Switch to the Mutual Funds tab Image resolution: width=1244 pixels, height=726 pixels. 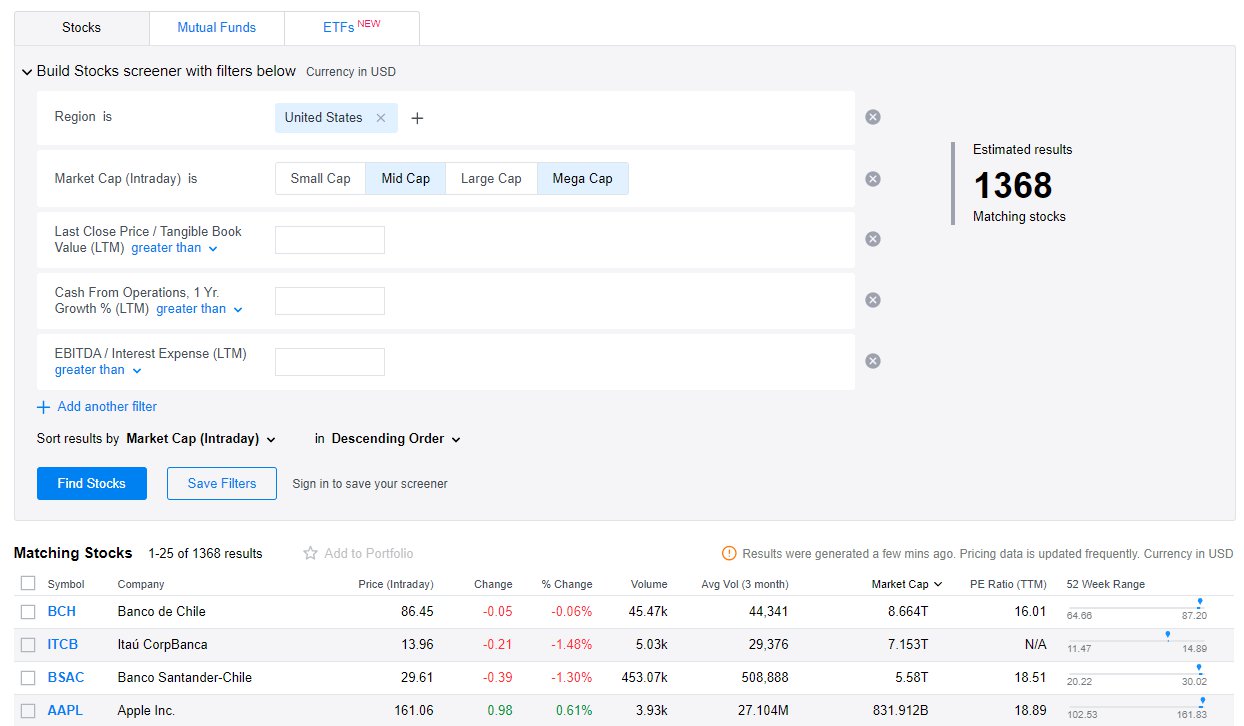(216, 28)
